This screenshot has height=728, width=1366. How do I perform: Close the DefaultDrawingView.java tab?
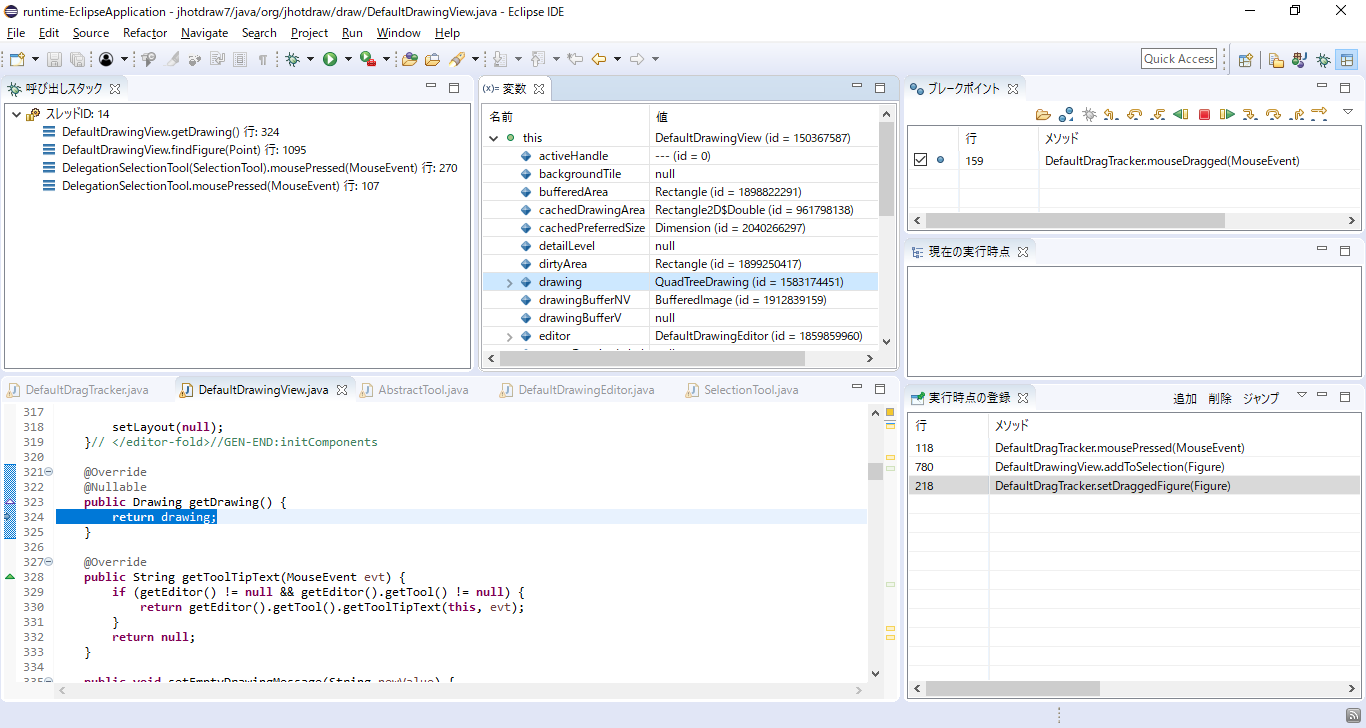pos(341,390)
